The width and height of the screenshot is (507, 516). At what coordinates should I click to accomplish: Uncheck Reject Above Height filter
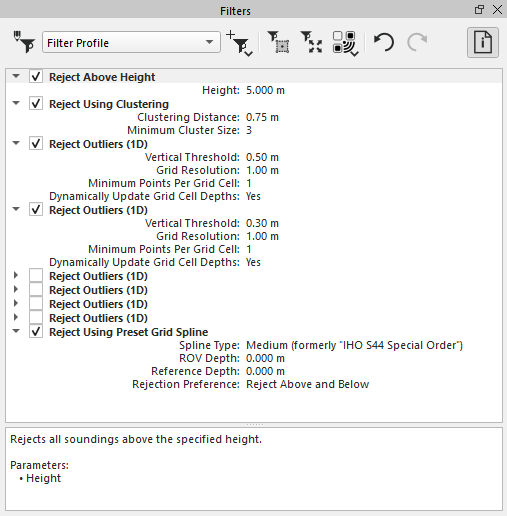pos(36,77)
